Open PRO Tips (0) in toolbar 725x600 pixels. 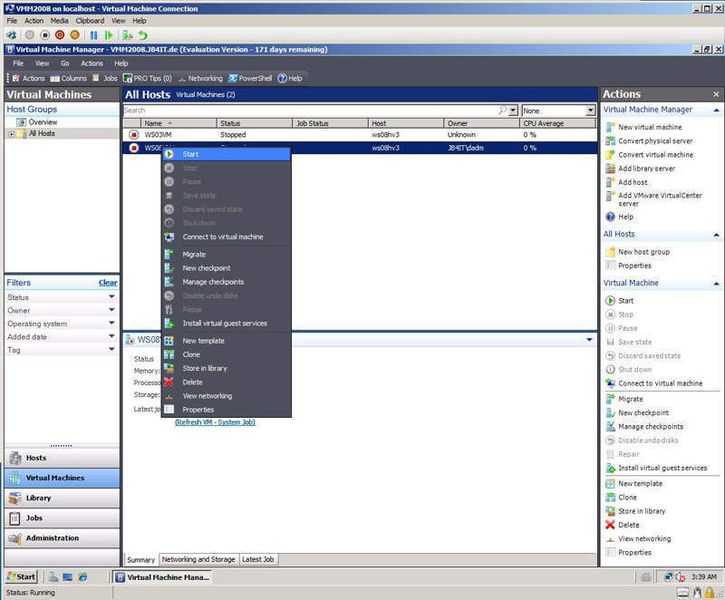147,78
